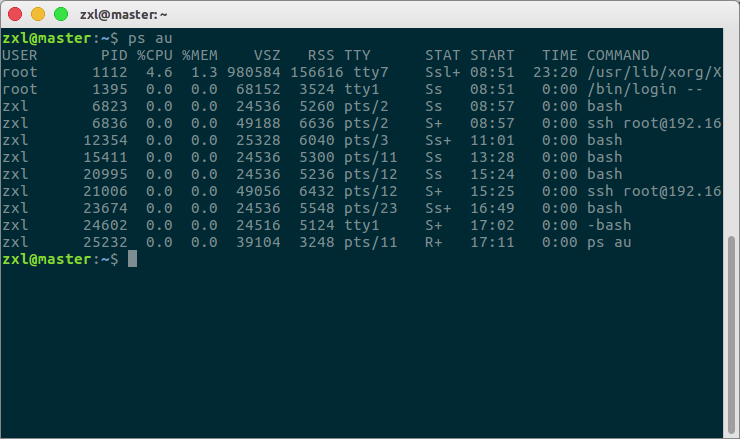Image resolution: width=740 pixels, height=439 pixels.
Task: Click the 15:24 start time
Action: tap(492, 174)
